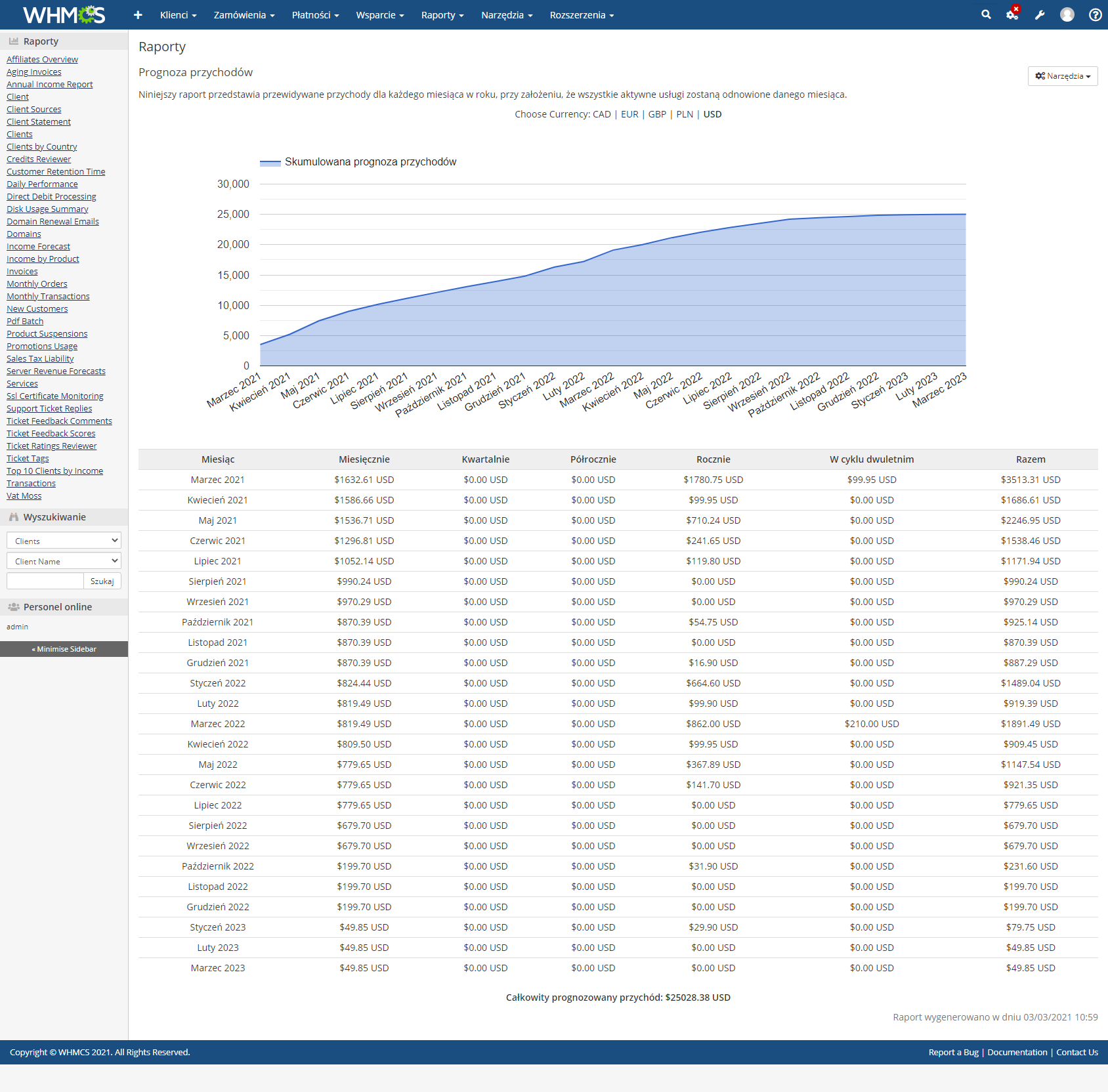Screen dimensions: 1108x1092
Task: Open system settings via the wrench icon
Action: 1039,14
